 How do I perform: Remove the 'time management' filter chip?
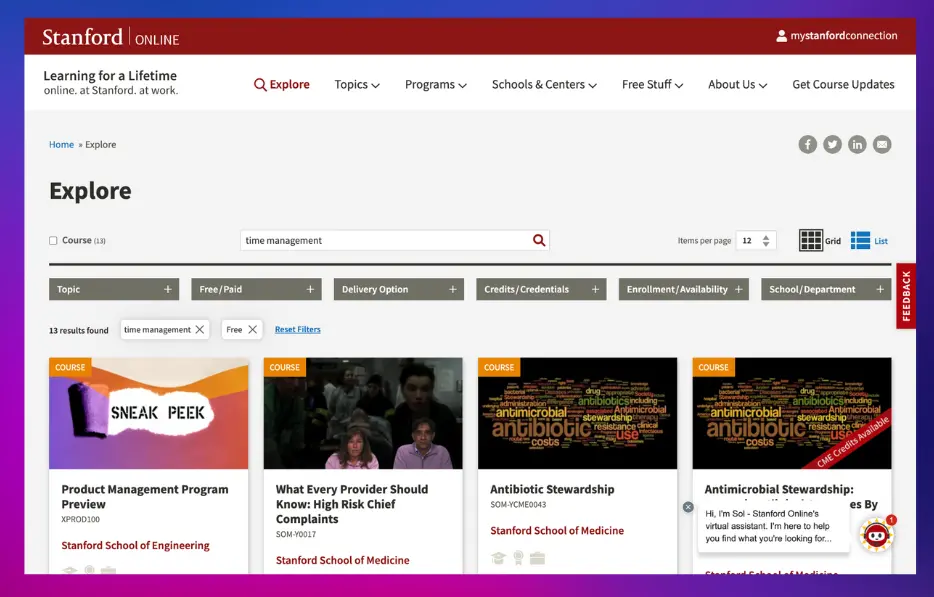tap(200, 329)
